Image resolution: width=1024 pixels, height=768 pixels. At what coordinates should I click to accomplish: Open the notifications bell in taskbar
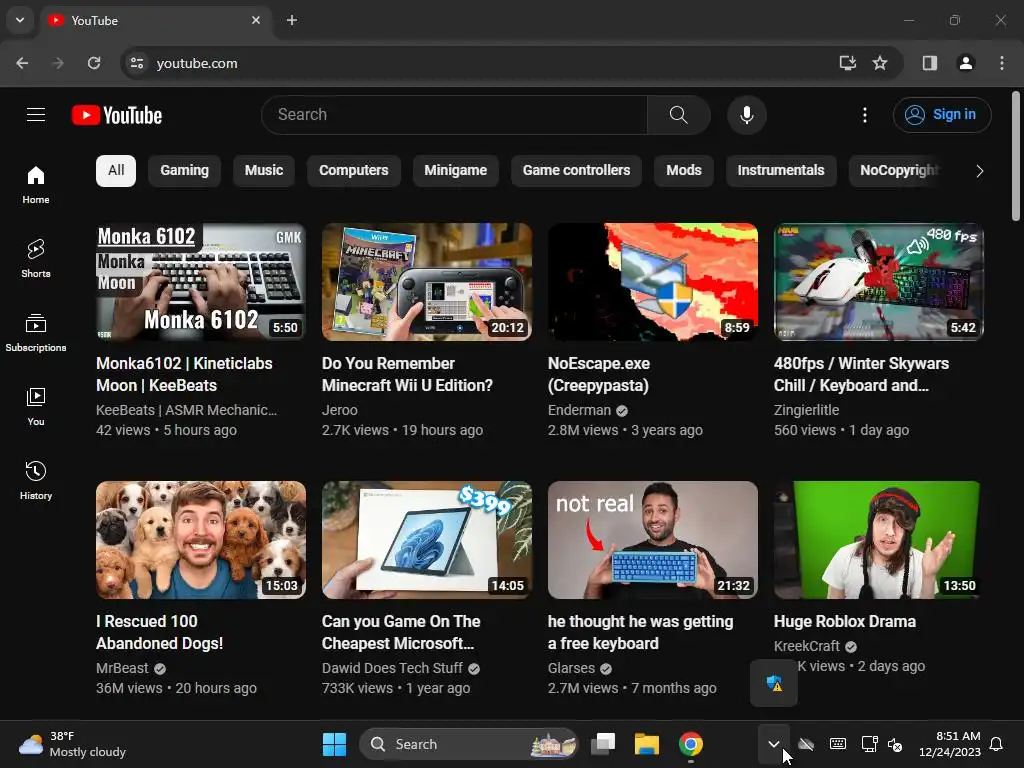click(x=997, y=744)
